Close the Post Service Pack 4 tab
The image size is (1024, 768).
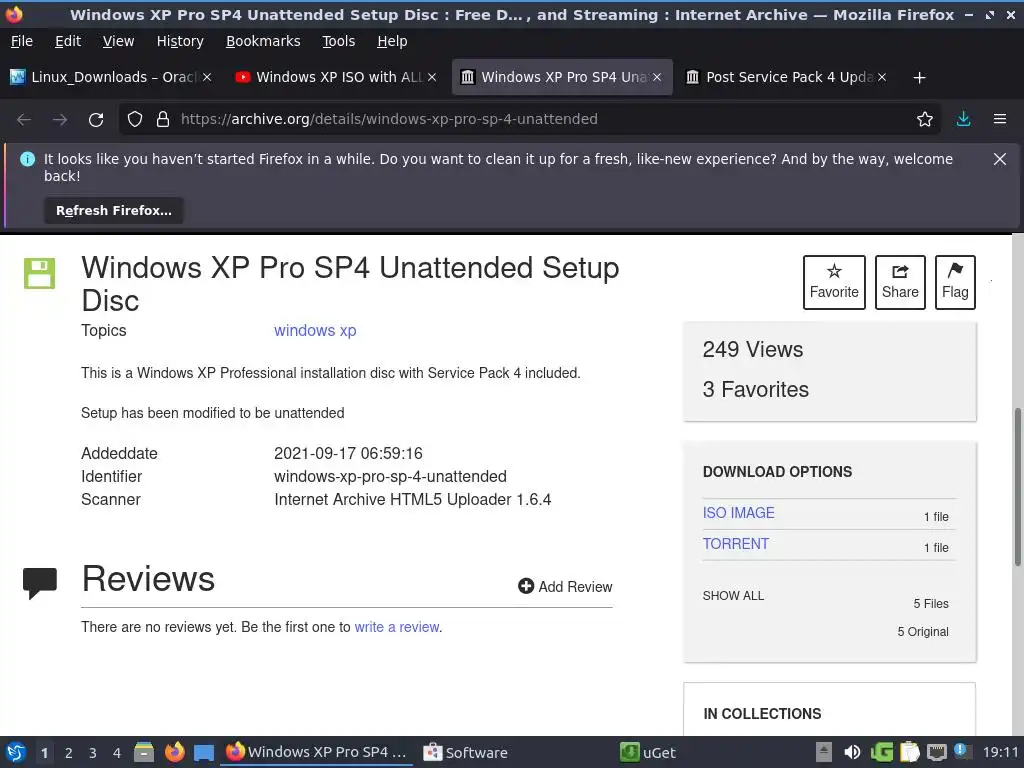coord(882,77)
